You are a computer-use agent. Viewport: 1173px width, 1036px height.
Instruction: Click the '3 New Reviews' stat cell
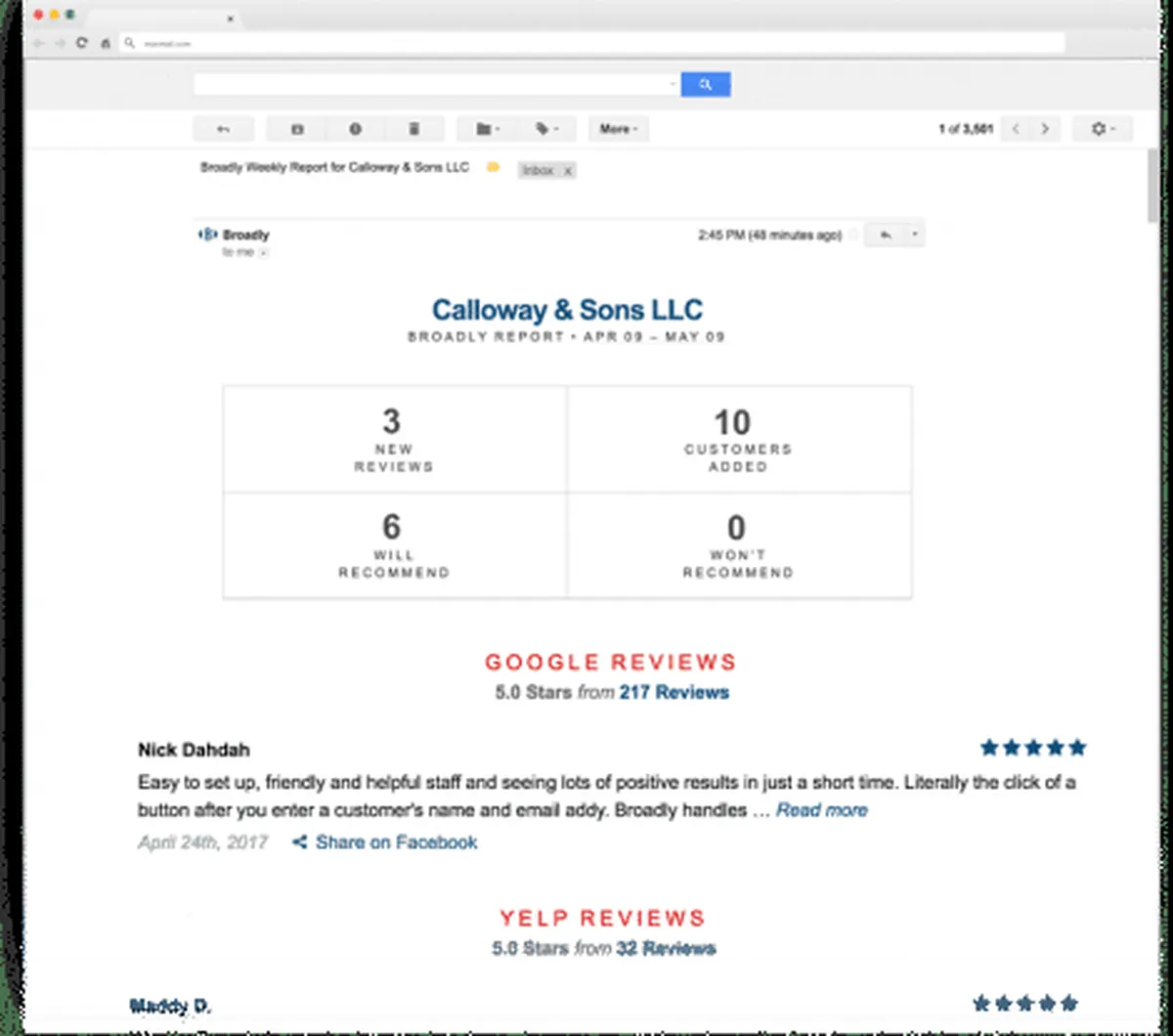click(x=394, y=439)
